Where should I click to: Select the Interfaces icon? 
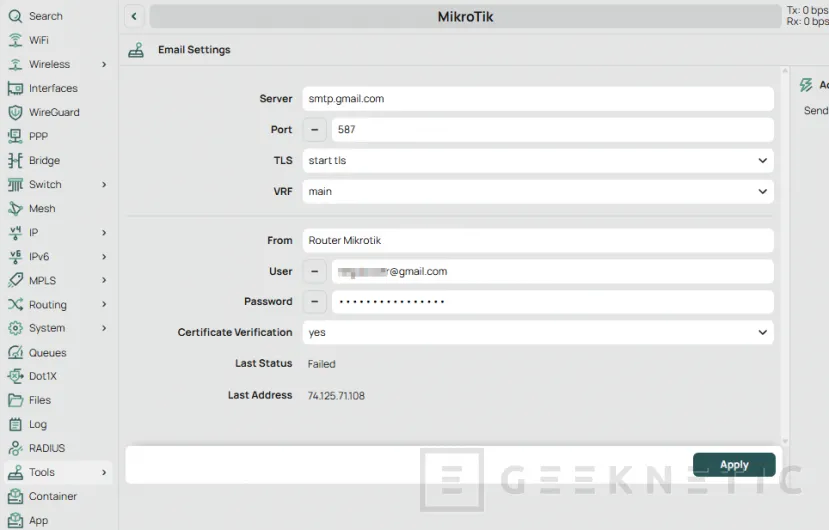15,88
